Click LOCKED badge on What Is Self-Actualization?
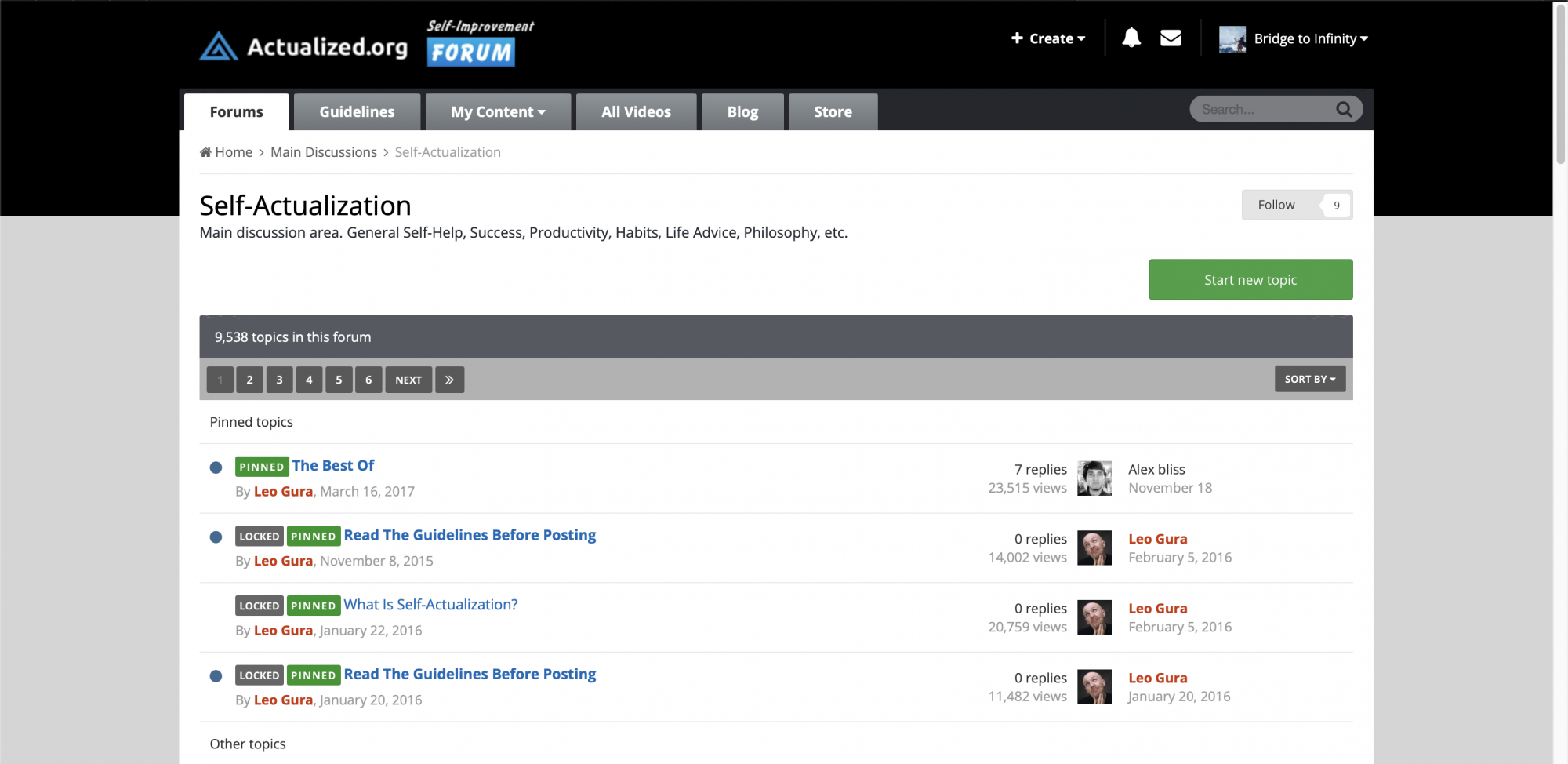This screenshot has height=764, width=1568. tap(260, 606)
